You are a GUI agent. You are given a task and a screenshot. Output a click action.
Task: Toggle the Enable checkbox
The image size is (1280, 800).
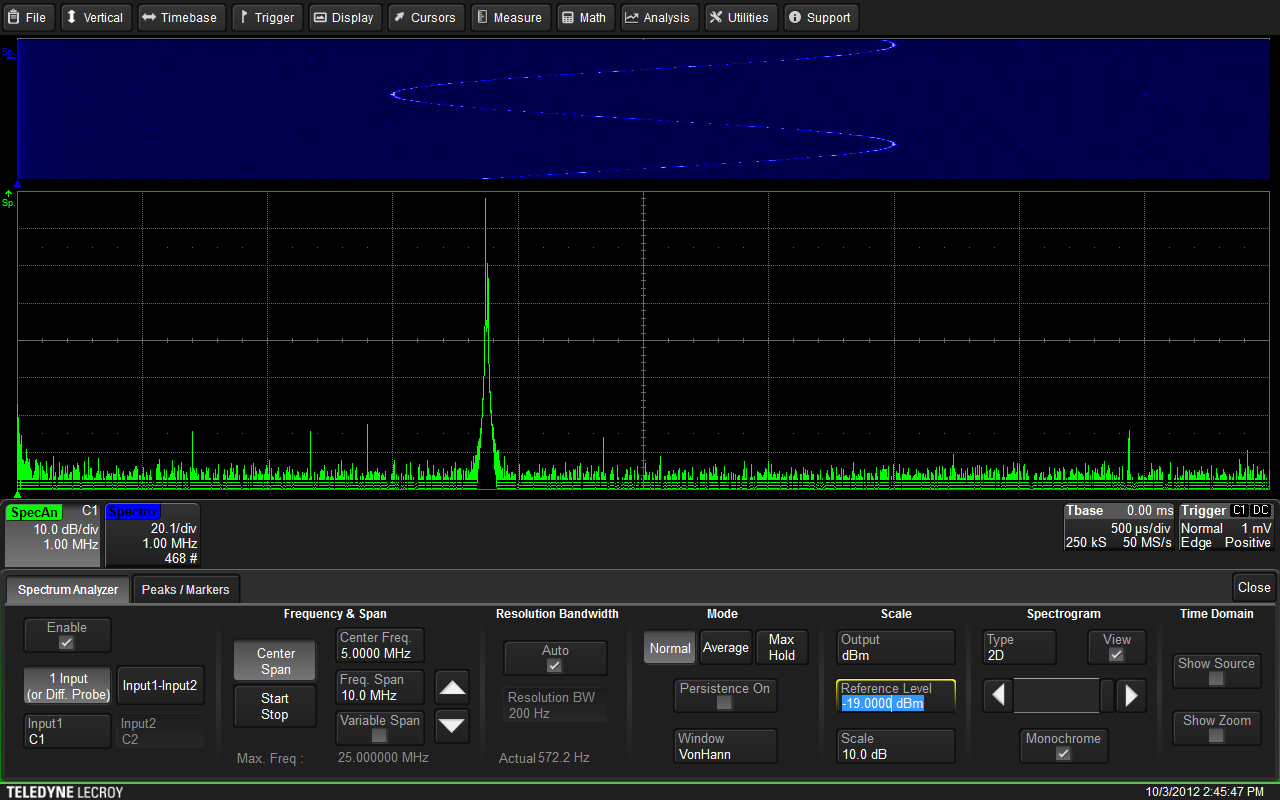click(x=67, y=642)
